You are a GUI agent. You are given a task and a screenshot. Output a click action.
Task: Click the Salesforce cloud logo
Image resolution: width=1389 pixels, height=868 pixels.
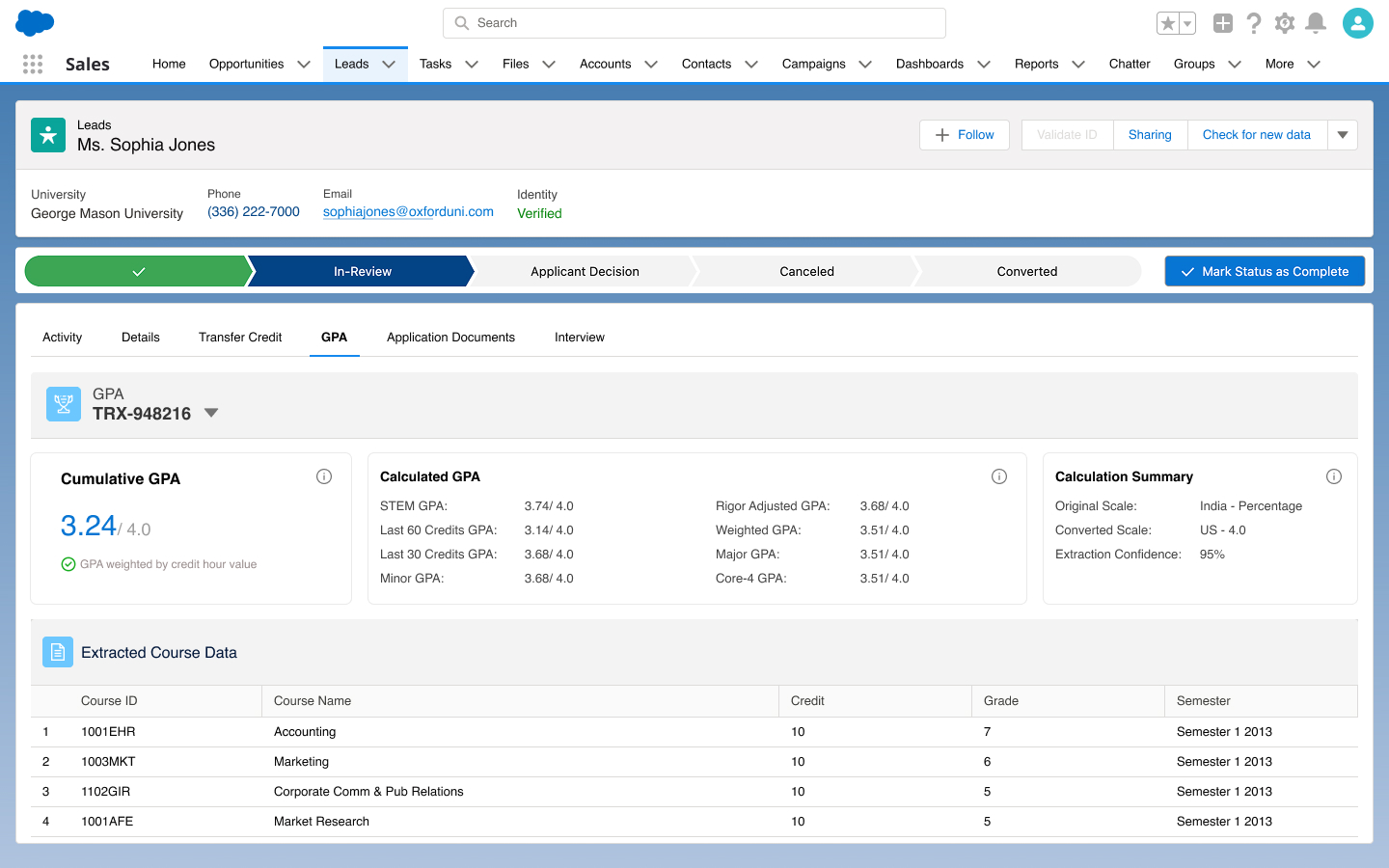[34, 21]
